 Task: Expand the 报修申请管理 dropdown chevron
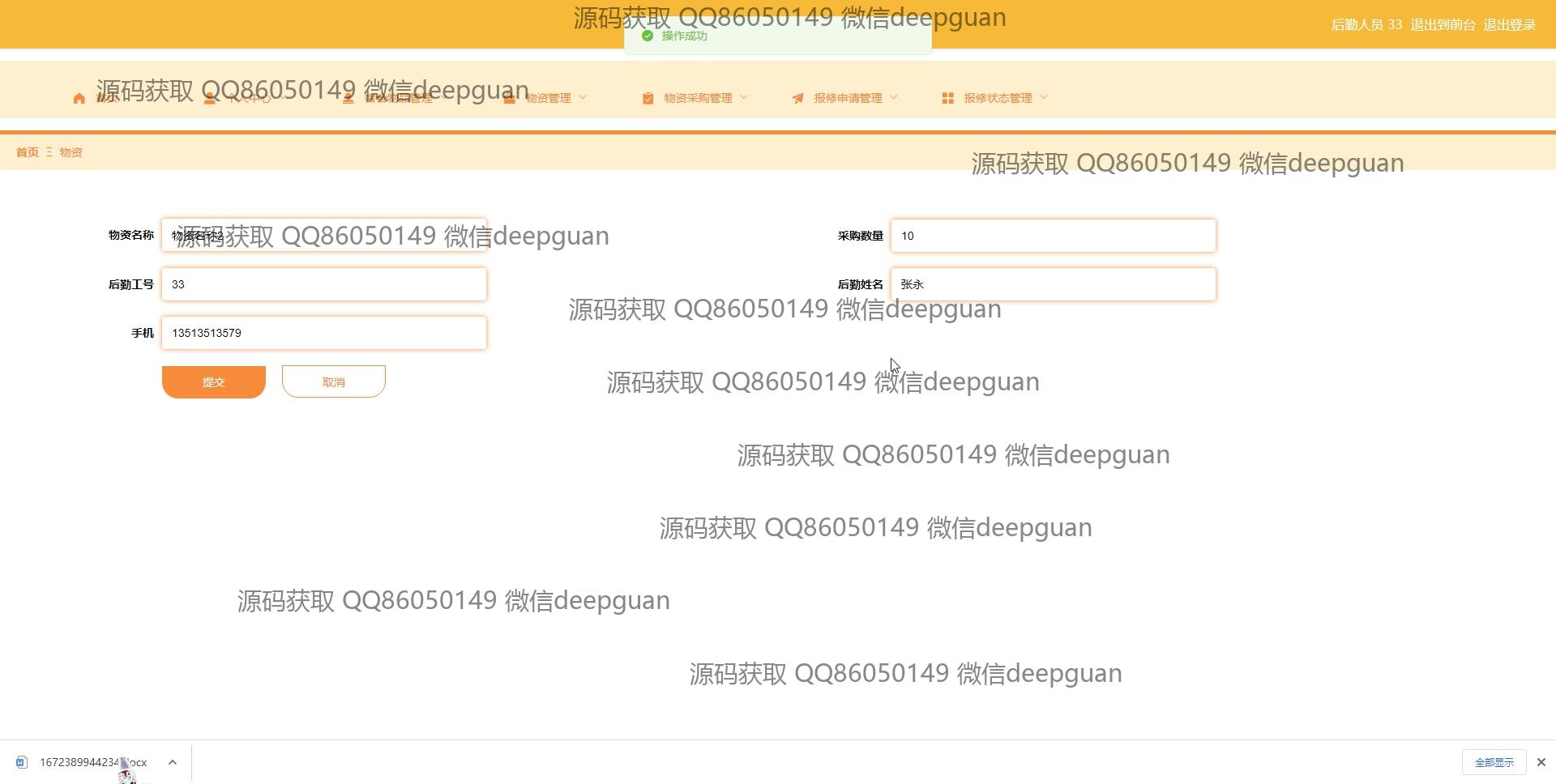pyautogui.click(x=894, y=98)
